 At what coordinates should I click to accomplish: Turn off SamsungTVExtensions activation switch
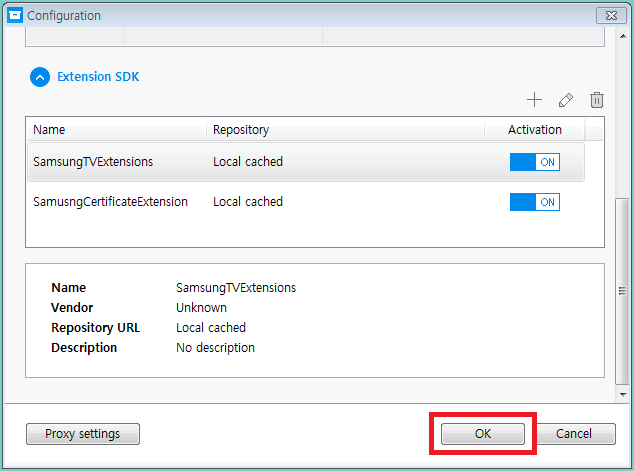(534, 162)
